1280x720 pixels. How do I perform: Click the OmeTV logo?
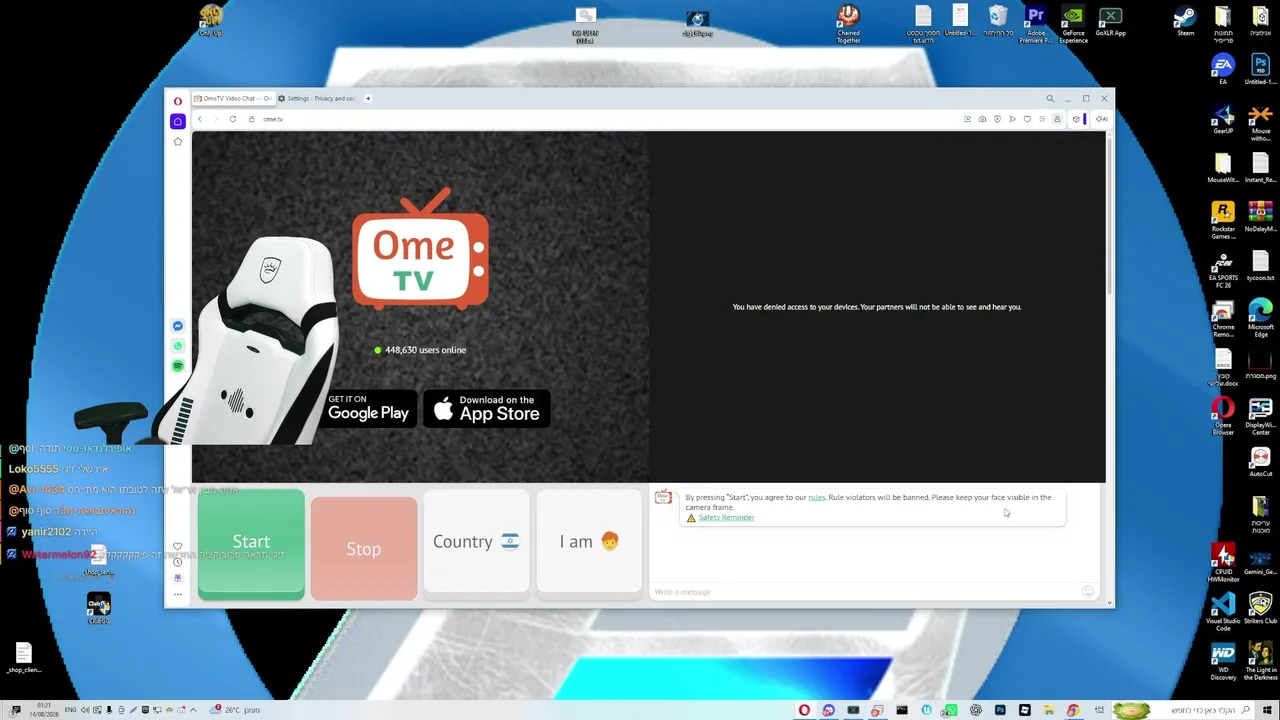coord(420,248)
